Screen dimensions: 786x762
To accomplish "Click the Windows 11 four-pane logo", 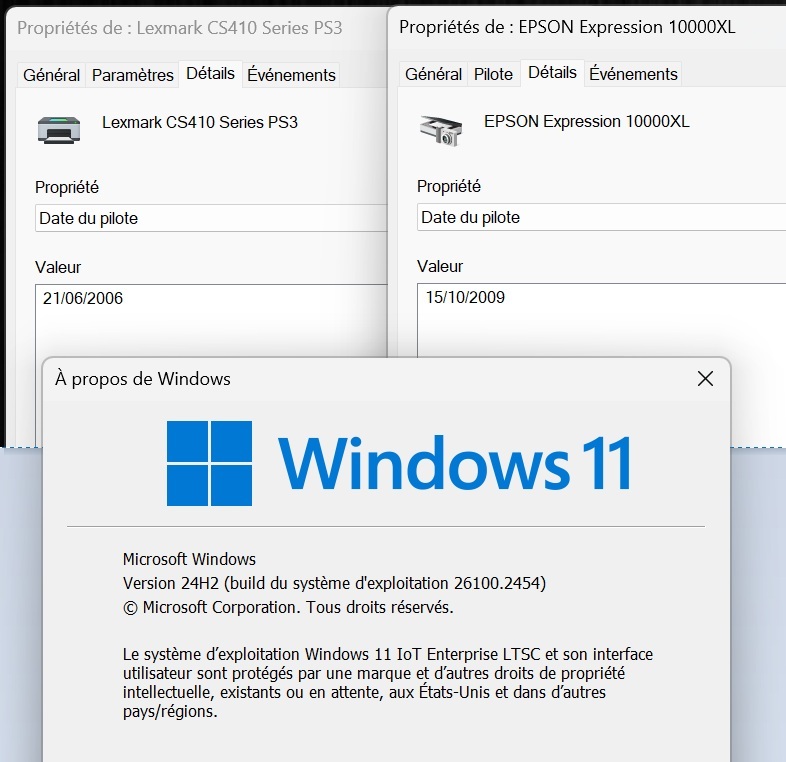I will (209, 463).
